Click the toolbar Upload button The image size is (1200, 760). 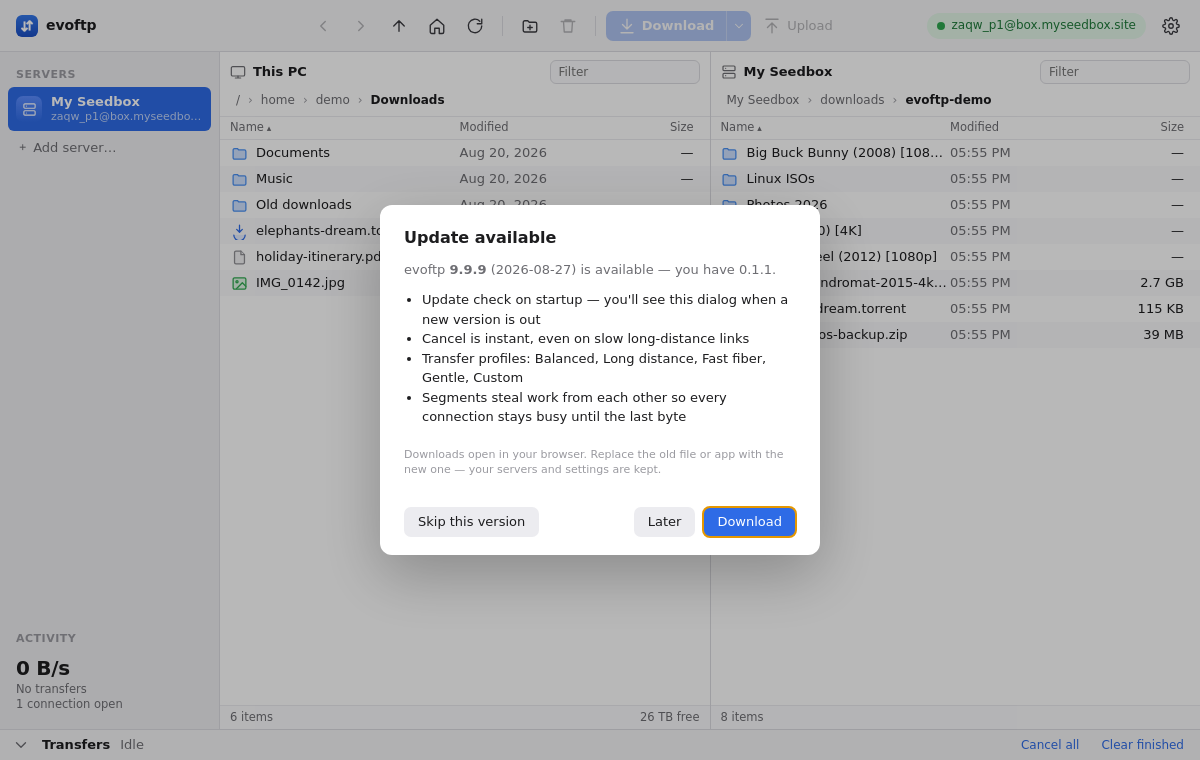798,26
